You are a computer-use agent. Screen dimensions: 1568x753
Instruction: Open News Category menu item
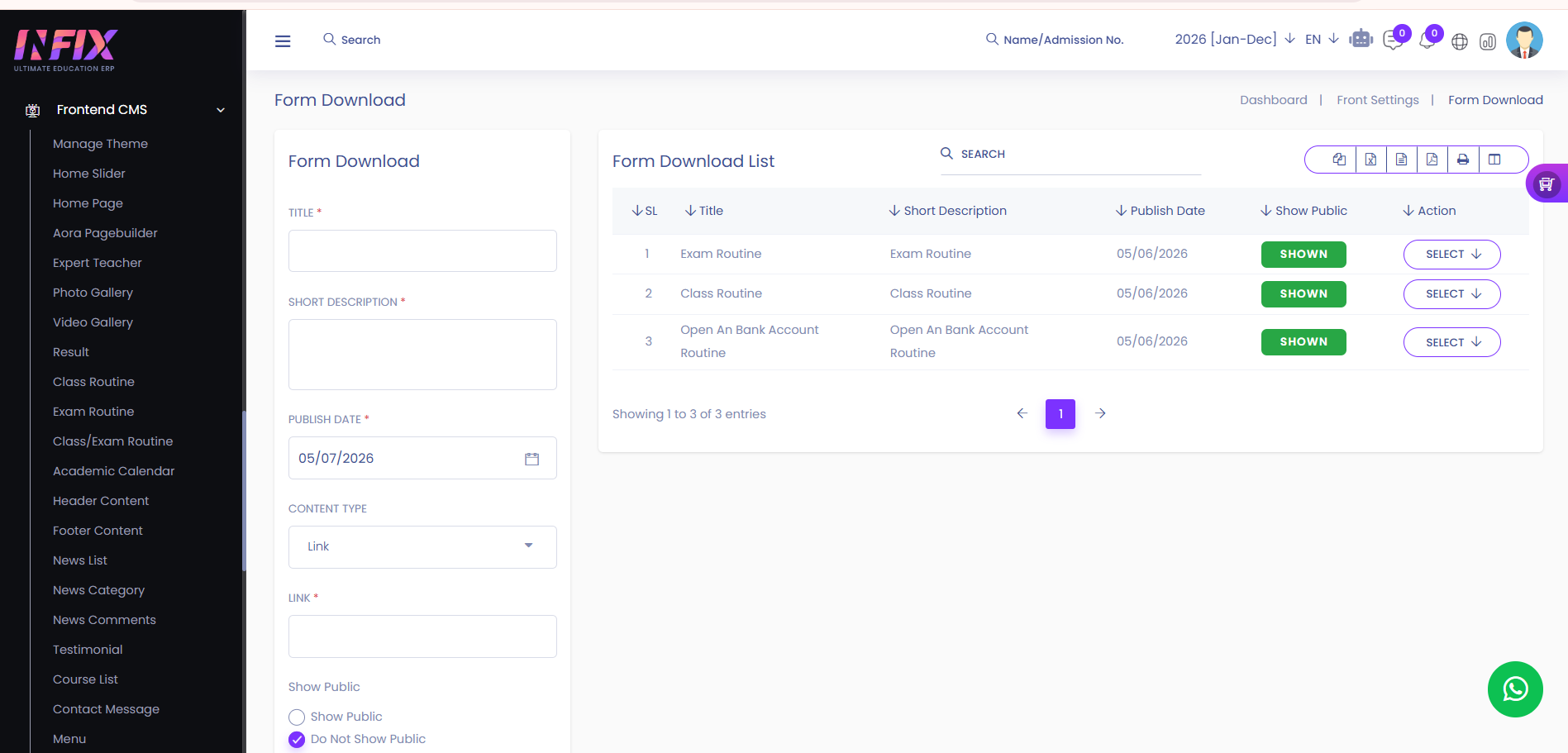click(98, 590)
